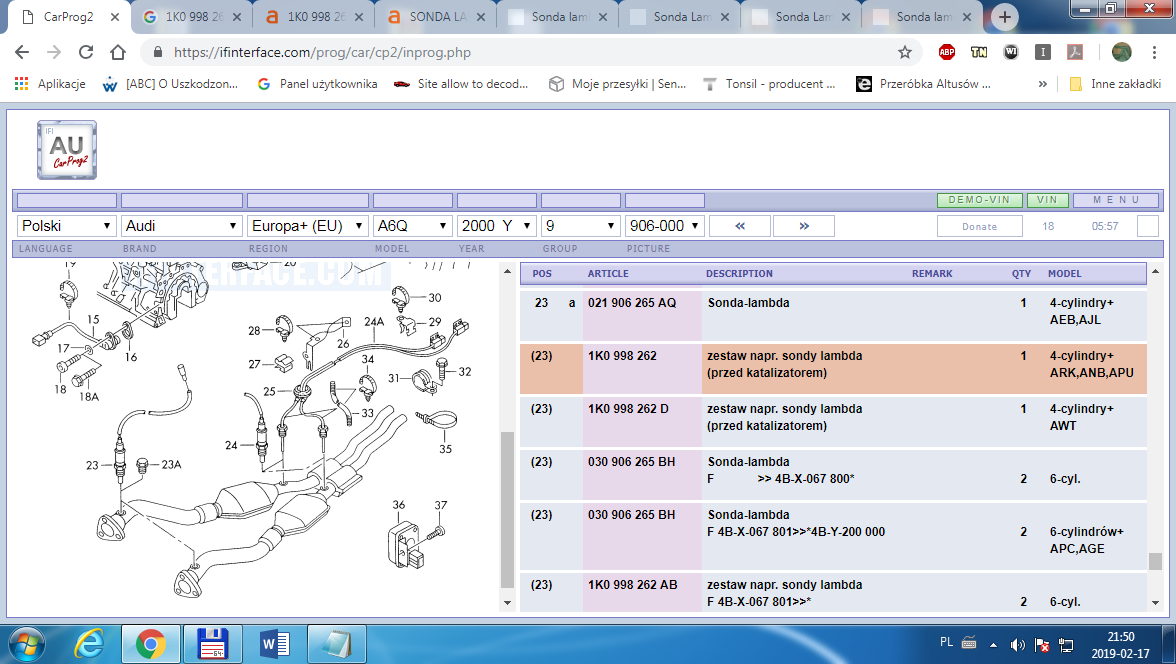
Task: Click the browser forward arrow
Action: click(54, 52)
